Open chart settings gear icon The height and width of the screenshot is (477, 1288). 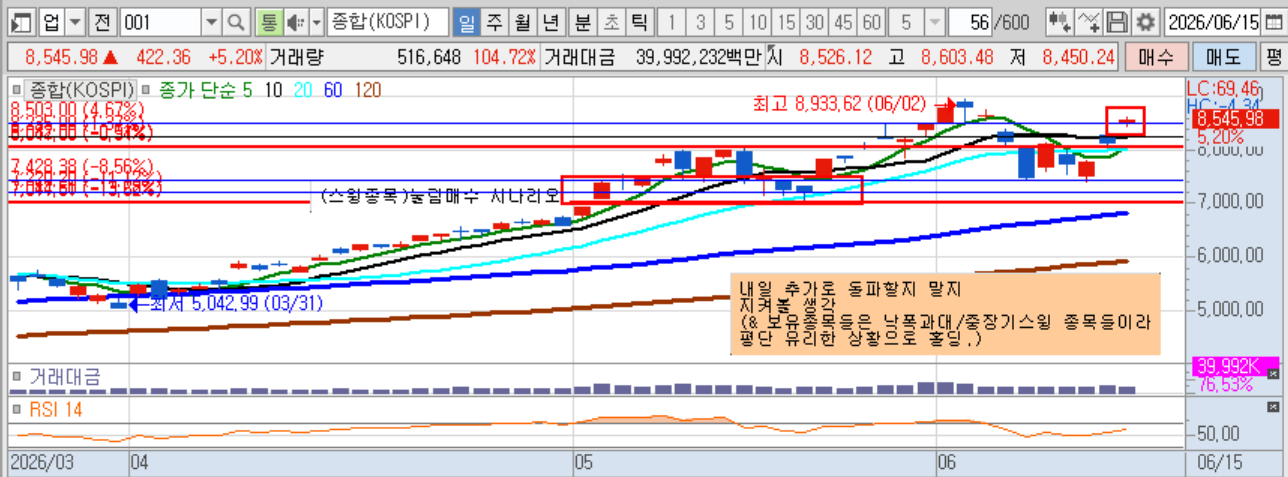click(1145, 21)
